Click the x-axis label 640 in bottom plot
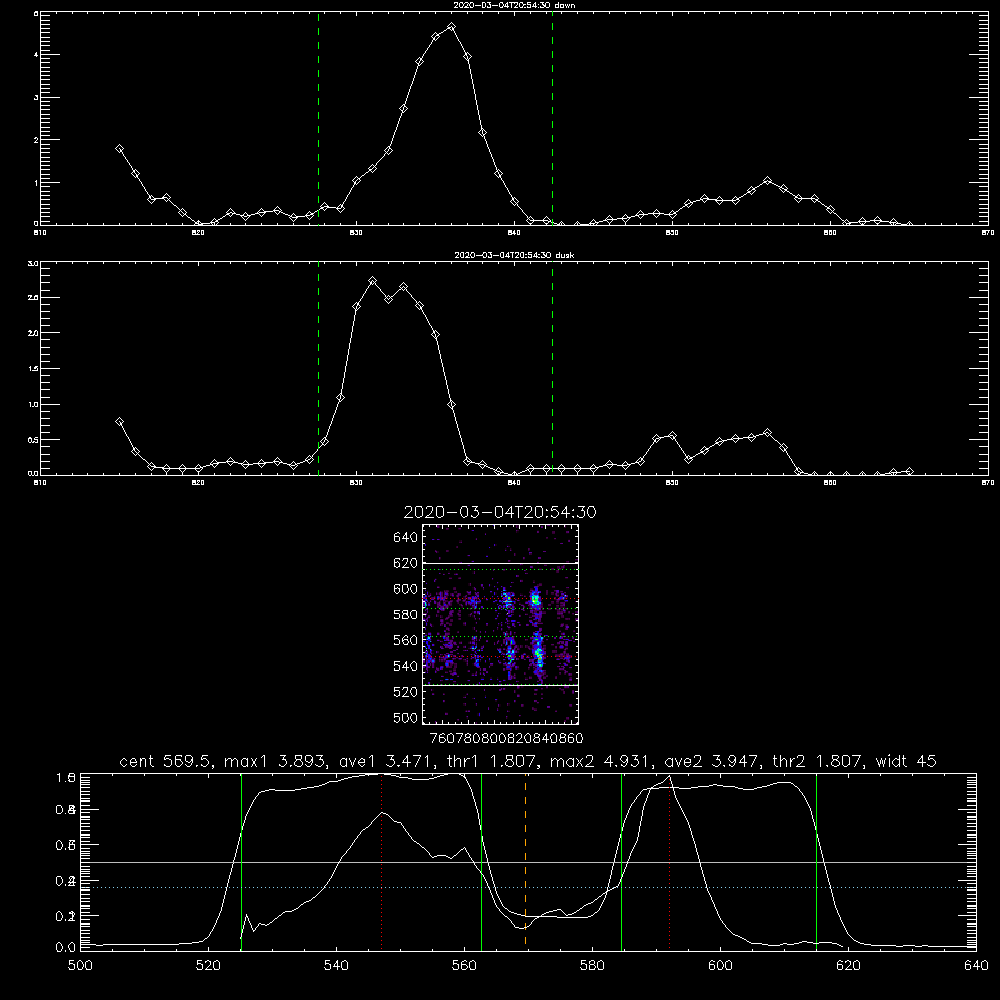This screenshot has width=1000, height=1000. (976, 966)
